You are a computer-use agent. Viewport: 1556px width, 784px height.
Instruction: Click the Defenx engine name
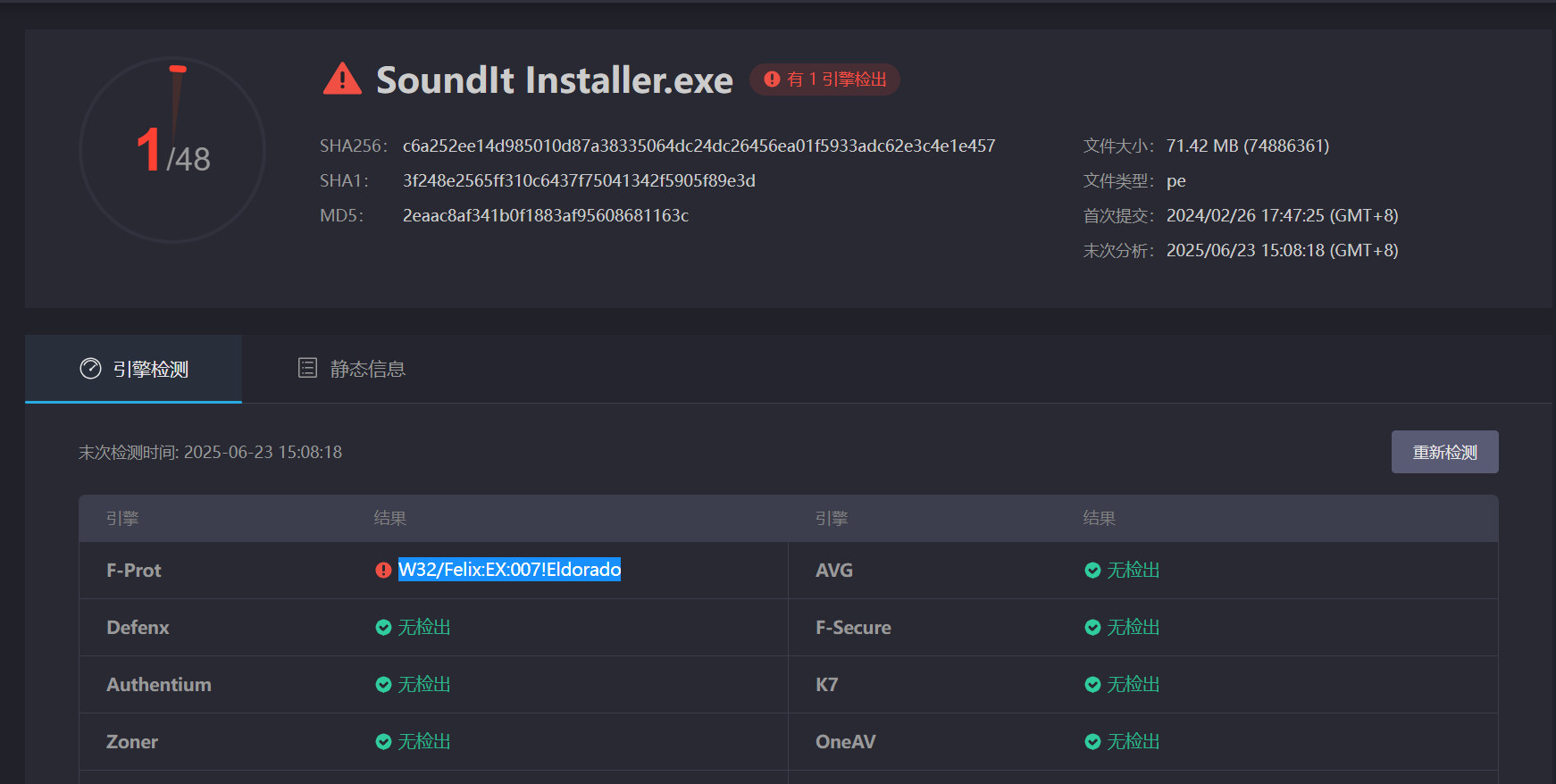pos(138,627)
